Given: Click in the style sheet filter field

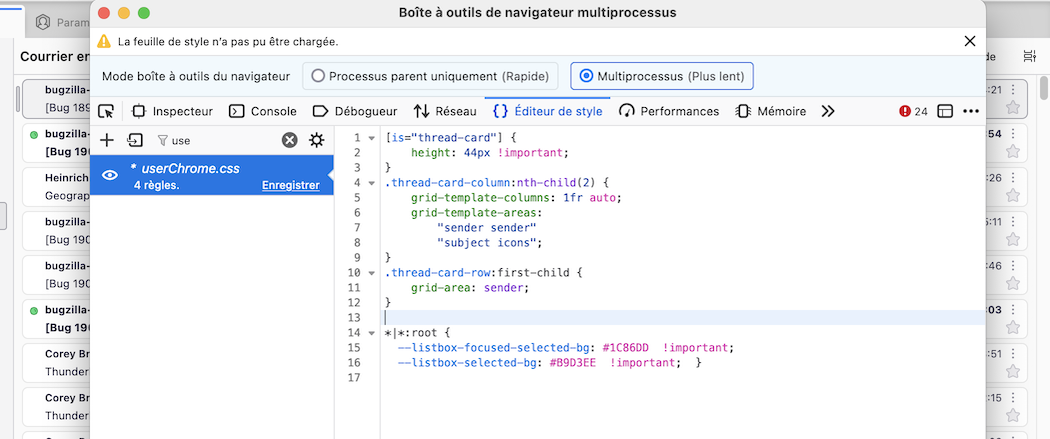Looking at the screenshot, I should [x=220, y=140].
